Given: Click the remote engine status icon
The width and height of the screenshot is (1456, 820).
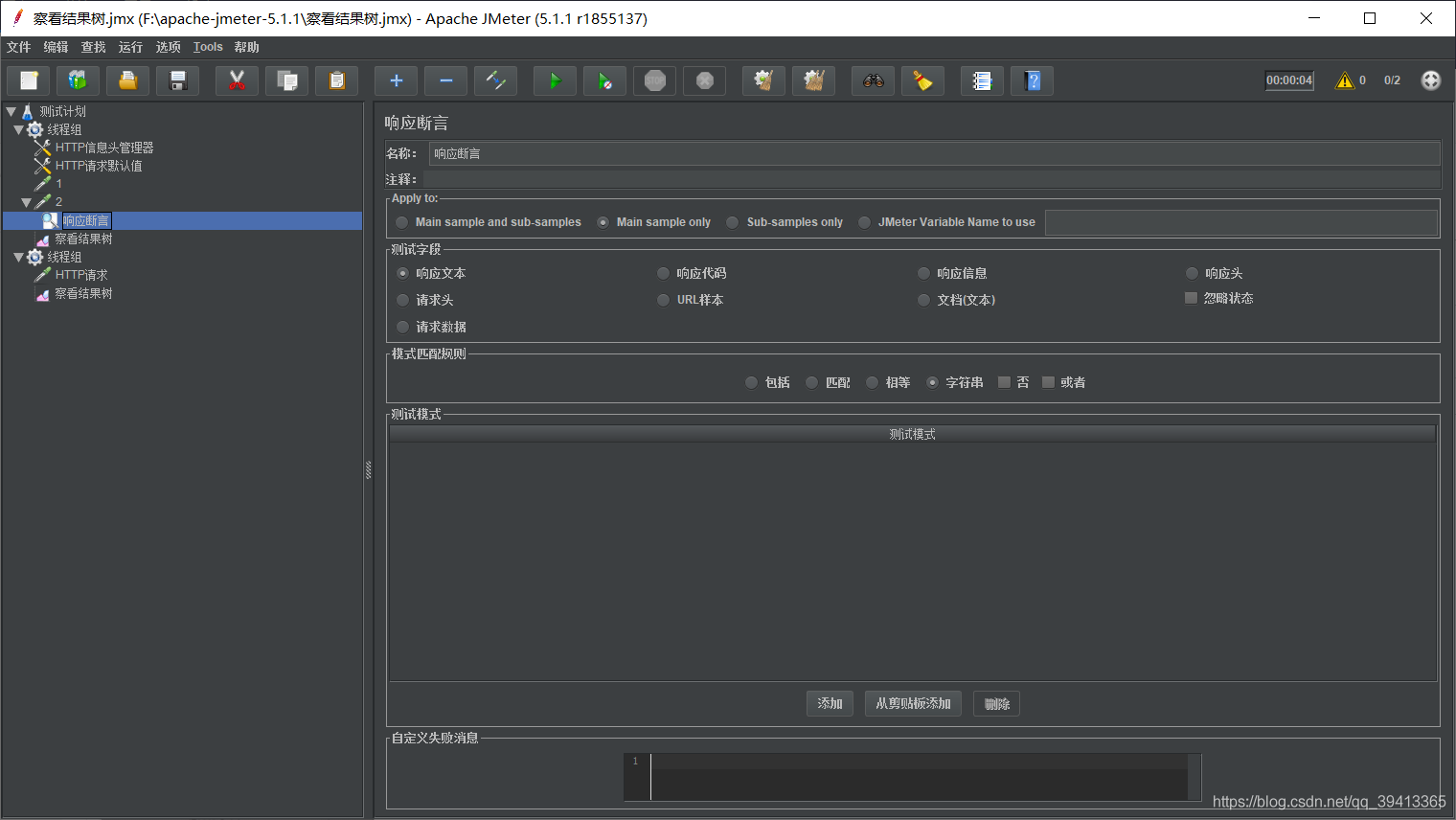Looking at the screenshot, I should tap(1430, 80).
